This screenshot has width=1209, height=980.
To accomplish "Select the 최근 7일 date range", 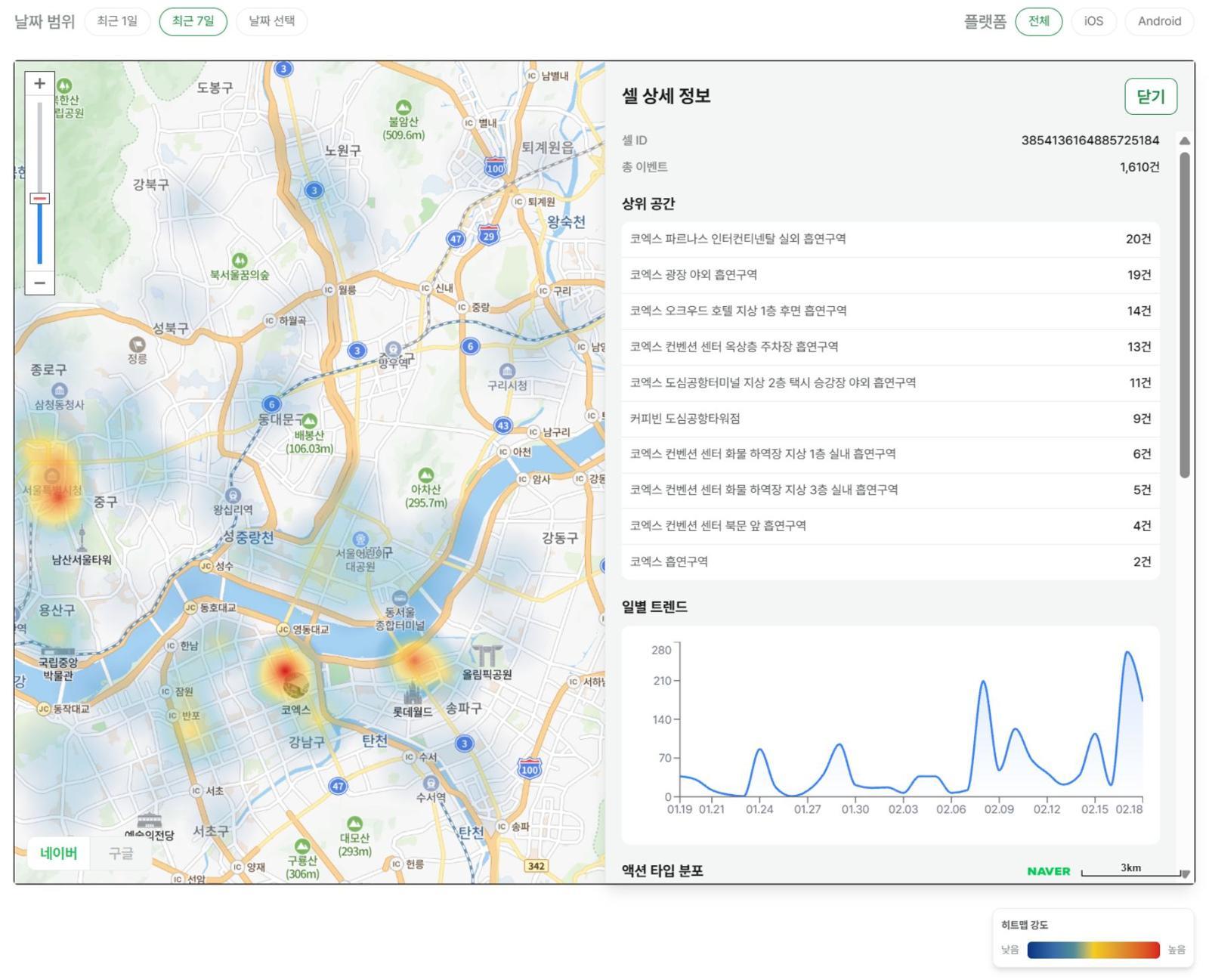I will click(x=193, y=21).
